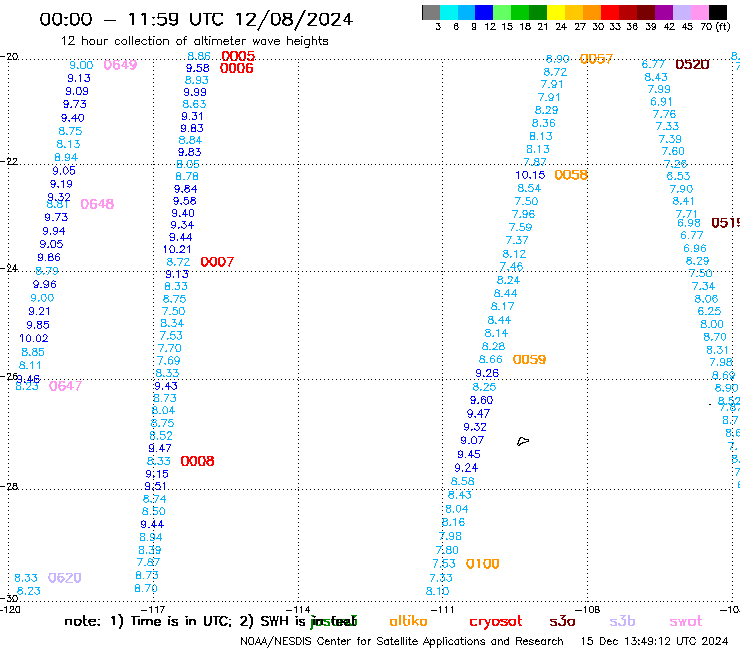The image size is (740, 650).
Task: Select the cryosat pass label 0008
Action: click(x=197, y=461)
